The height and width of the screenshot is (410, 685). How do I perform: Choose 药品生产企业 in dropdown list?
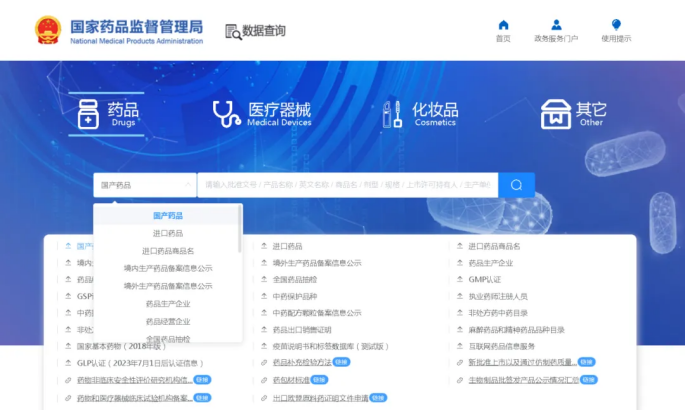(x=168, y=304)
